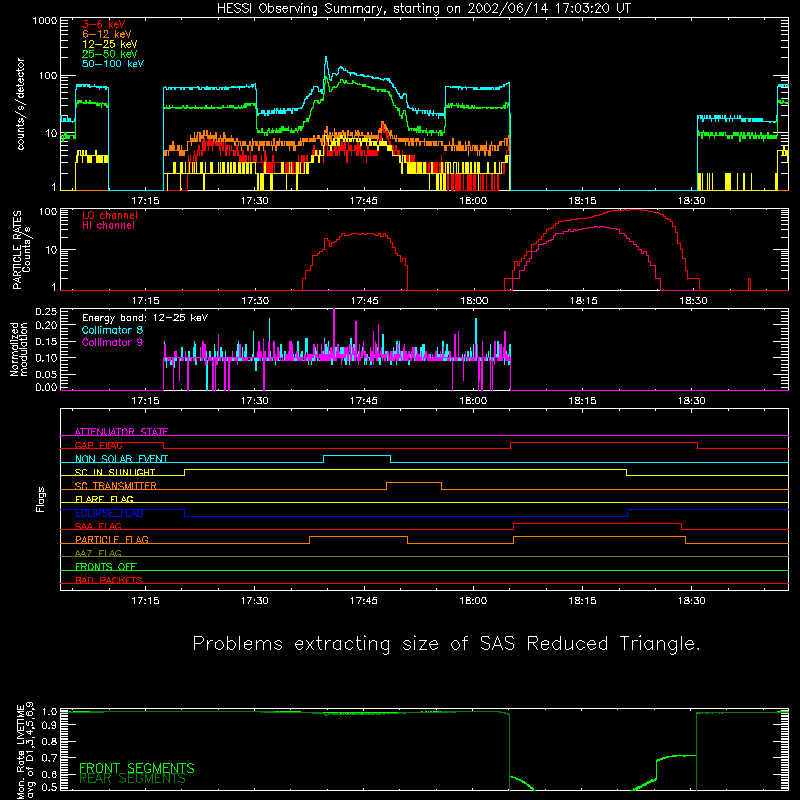800x800 pixels.
Task: Click the 'Normalized modulation' axis label
Action: click(x=19, y=349)
